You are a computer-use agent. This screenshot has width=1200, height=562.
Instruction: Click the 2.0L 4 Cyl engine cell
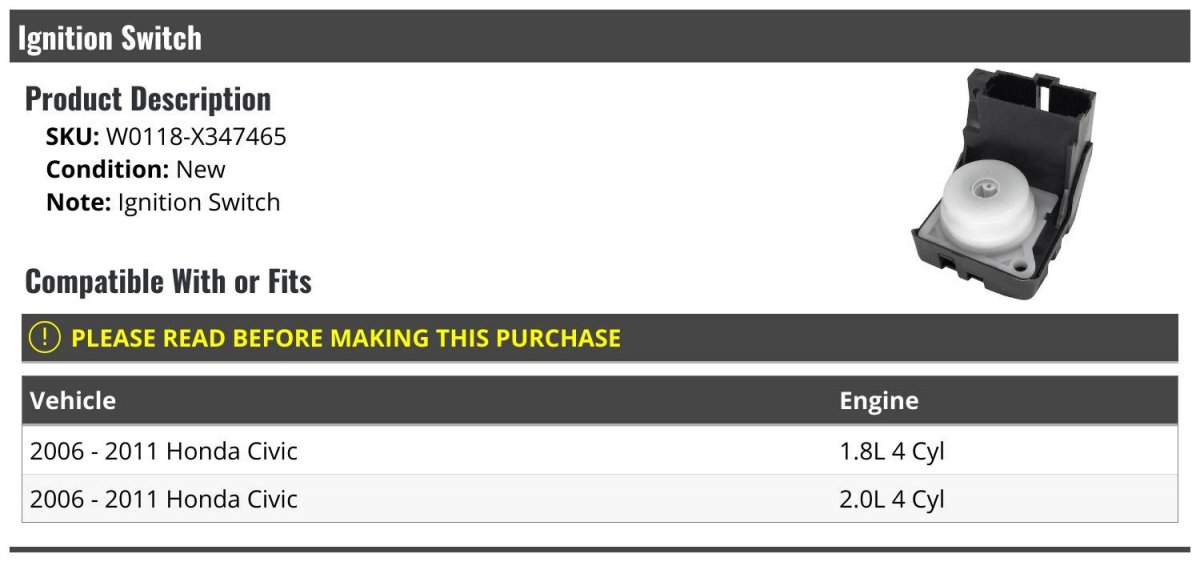point(892,499)
